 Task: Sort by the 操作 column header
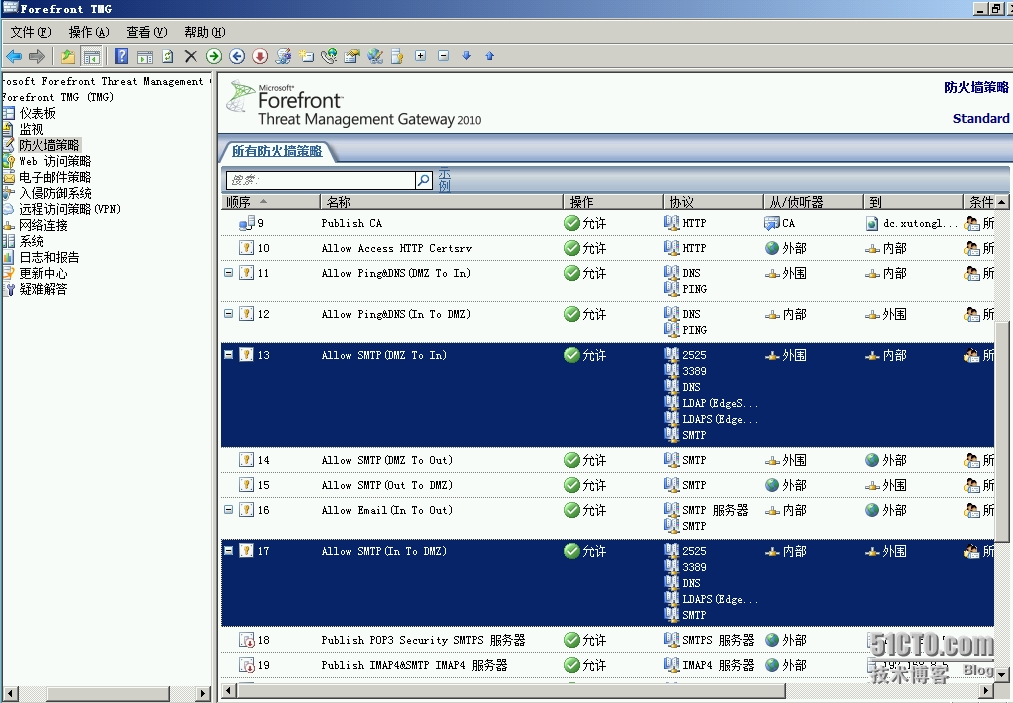pos(613,202)
